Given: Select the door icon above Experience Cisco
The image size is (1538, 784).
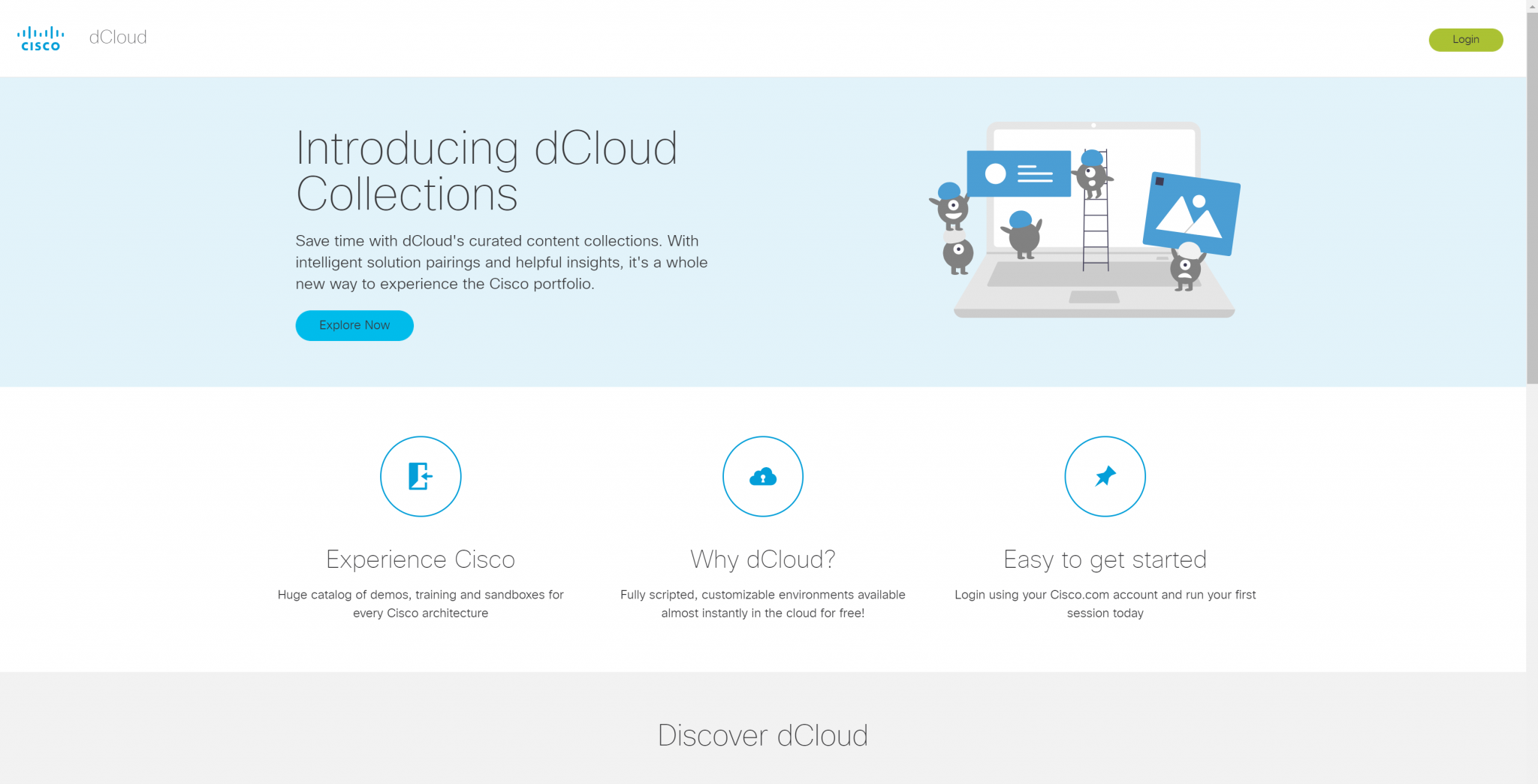Looking at the screenshot, I should pyautogui.click(x=421, y=476).
